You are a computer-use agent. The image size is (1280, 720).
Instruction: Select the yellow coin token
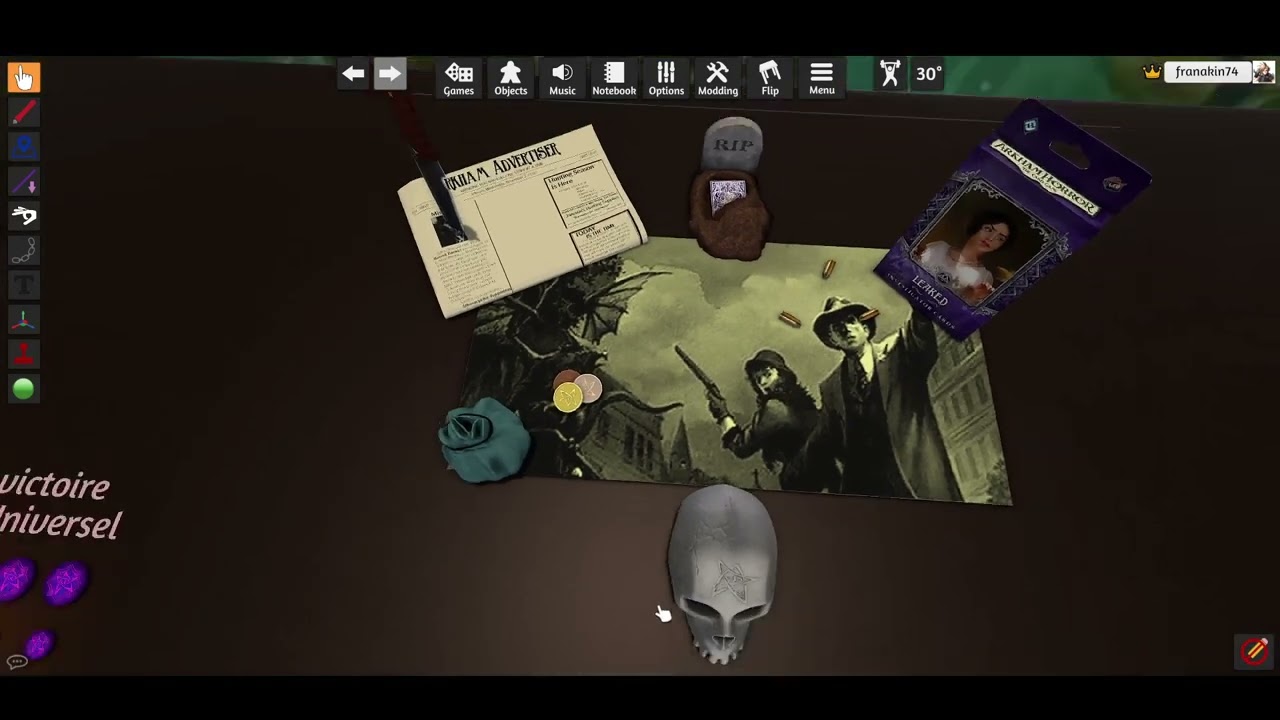pos(568,398)
